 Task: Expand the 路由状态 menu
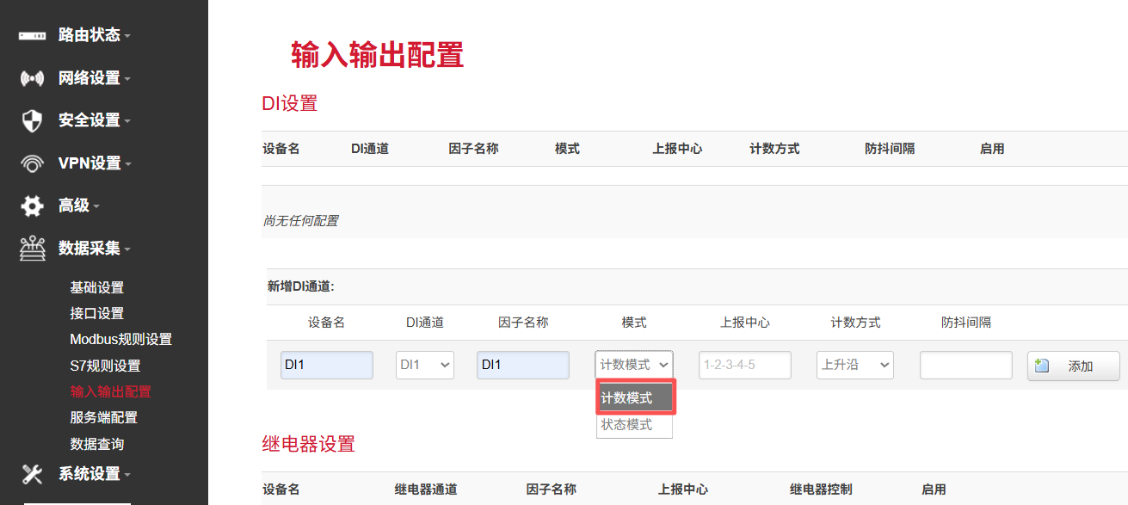pyautogui.click(x=94, y=35)
